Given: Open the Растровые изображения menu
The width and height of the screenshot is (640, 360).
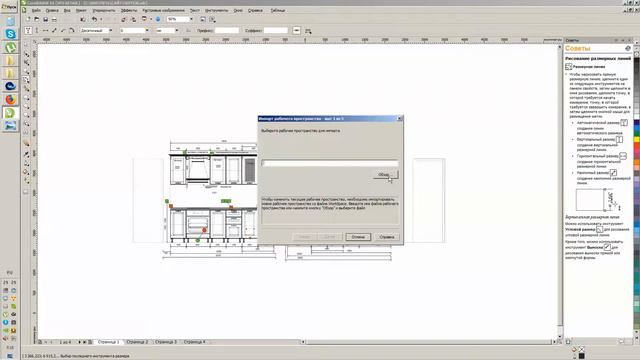Looking at the screenshot, I should coord(163,10).
